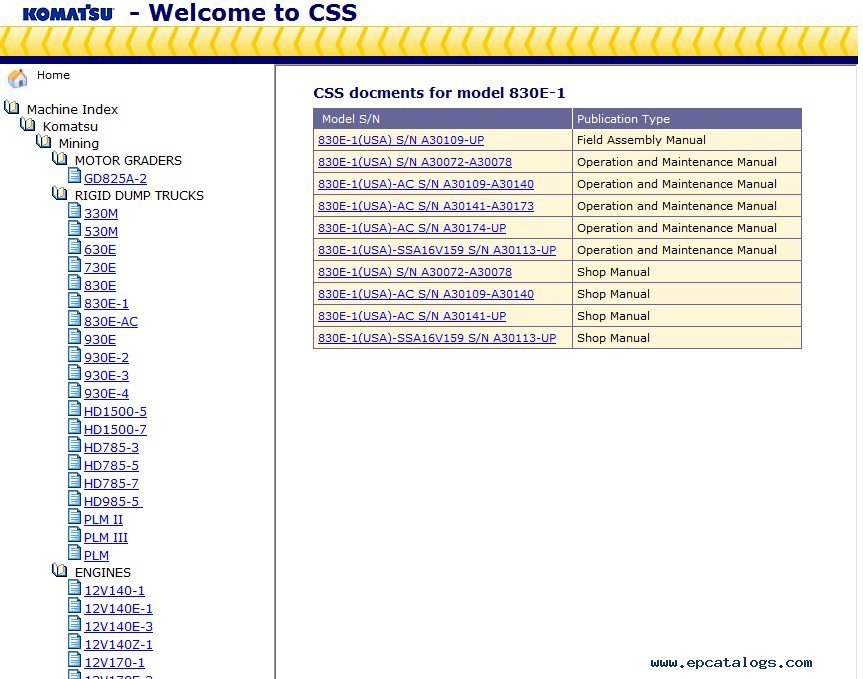Select the page icon beside 630E

74,247
